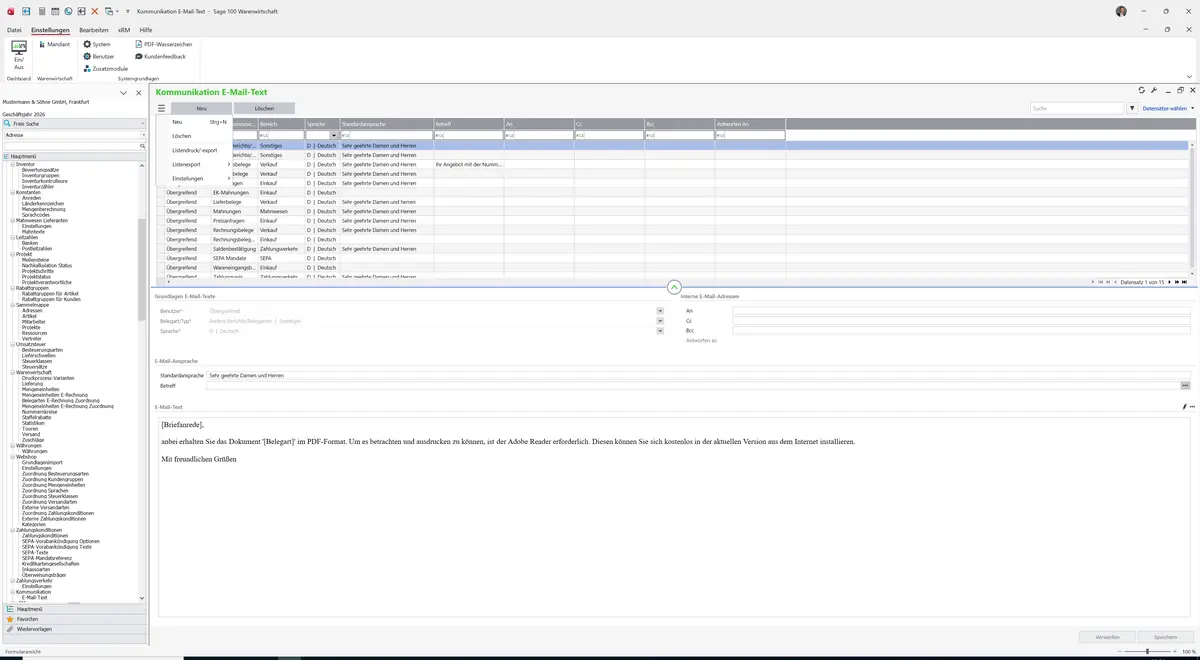Screen dimensions: 1200x660
Task: Click the calendar icon in quick access toolbar
Action: (54, 11)
